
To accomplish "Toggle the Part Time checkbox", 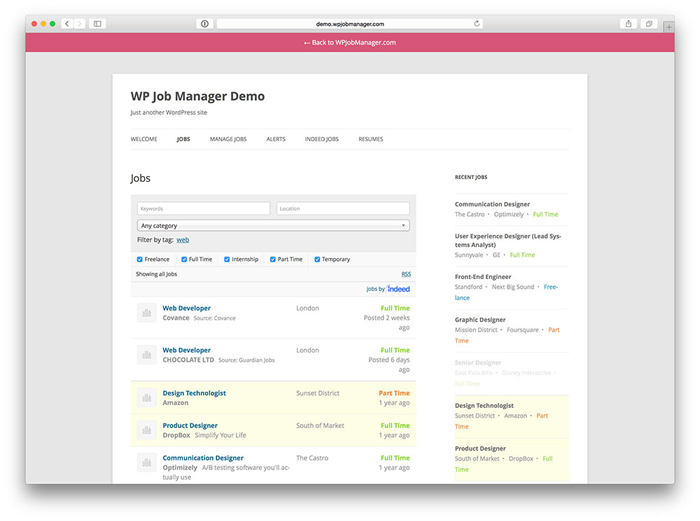I will (273, 259).
